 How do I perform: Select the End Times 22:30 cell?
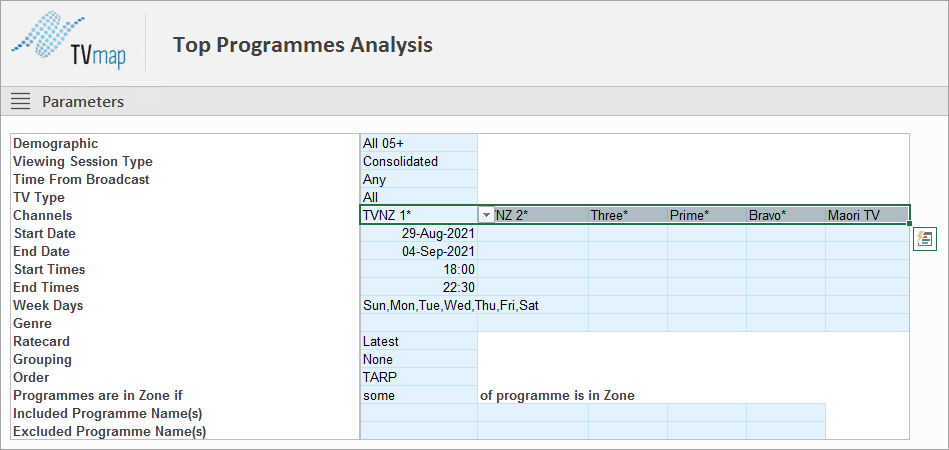coord(419,287)
